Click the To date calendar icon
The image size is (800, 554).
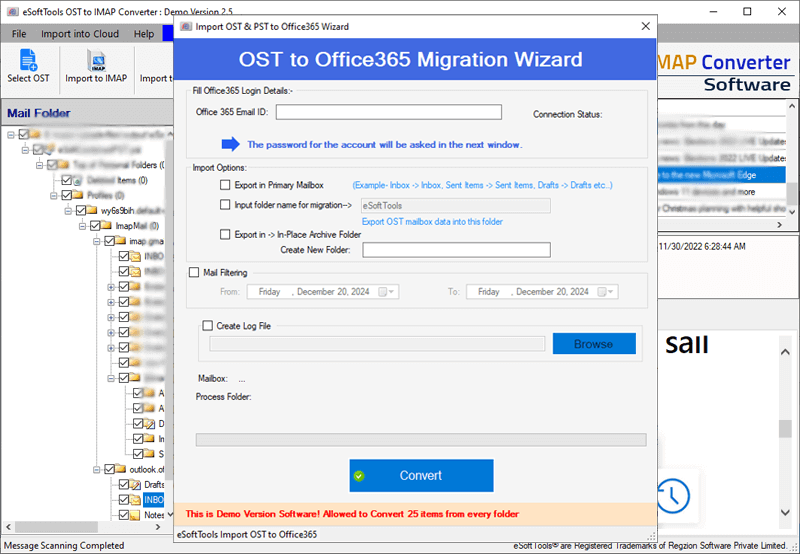coord(602,292)
